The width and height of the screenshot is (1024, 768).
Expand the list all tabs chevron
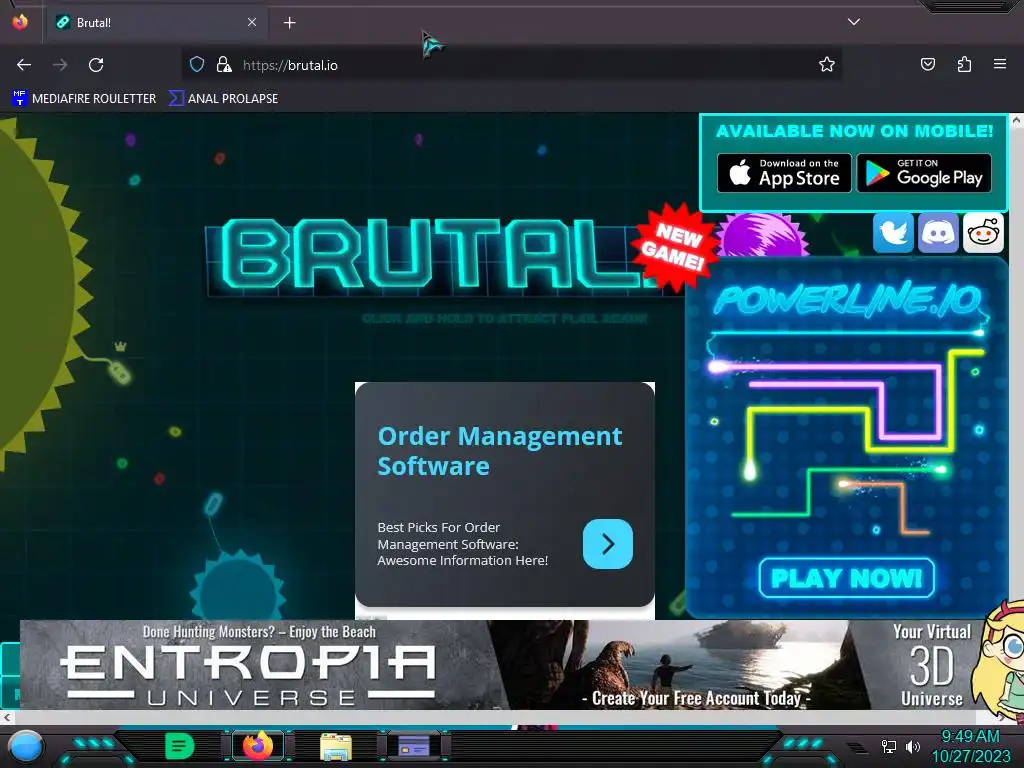click(854, 22)
